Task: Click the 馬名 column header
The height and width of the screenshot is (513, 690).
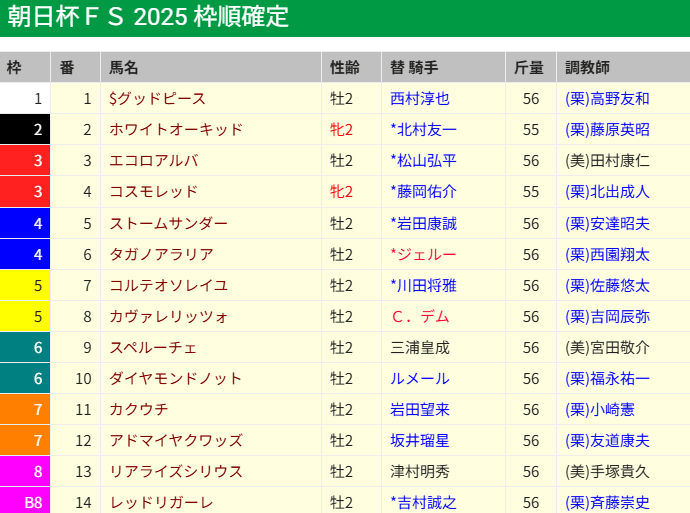Action: tap(124, 67)
